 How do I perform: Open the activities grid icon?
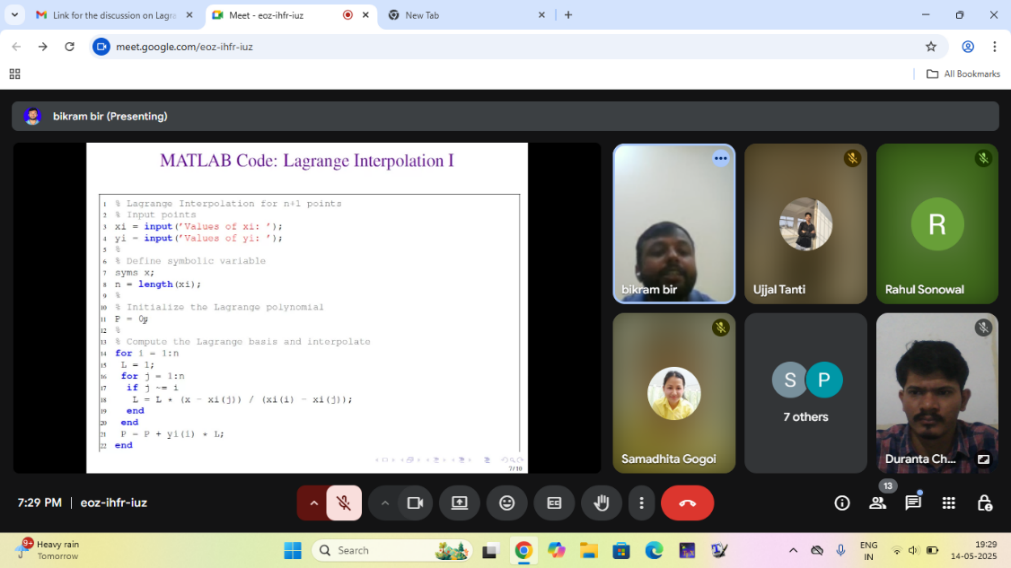point(948,503)
